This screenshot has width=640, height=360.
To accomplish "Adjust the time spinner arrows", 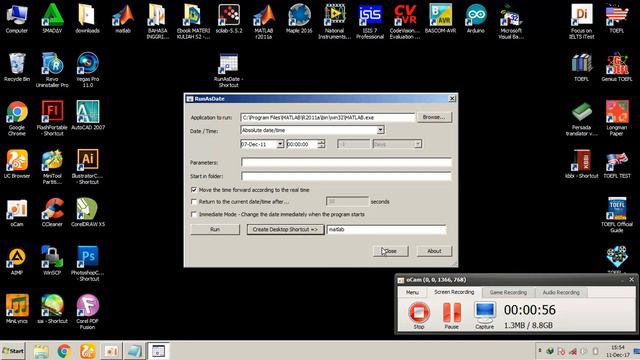I will pyautogui.click(x=321, y=144).
